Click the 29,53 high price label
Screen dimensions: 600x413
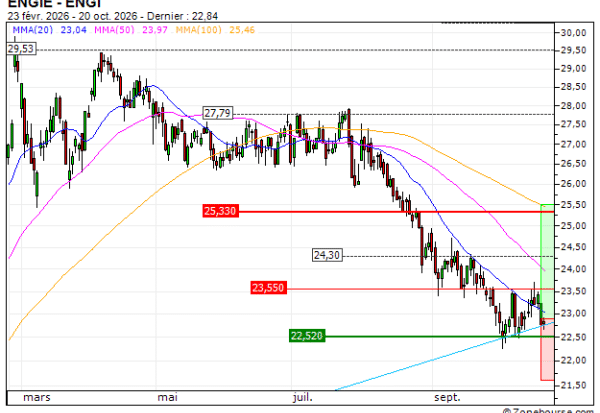tap(21, 49)
